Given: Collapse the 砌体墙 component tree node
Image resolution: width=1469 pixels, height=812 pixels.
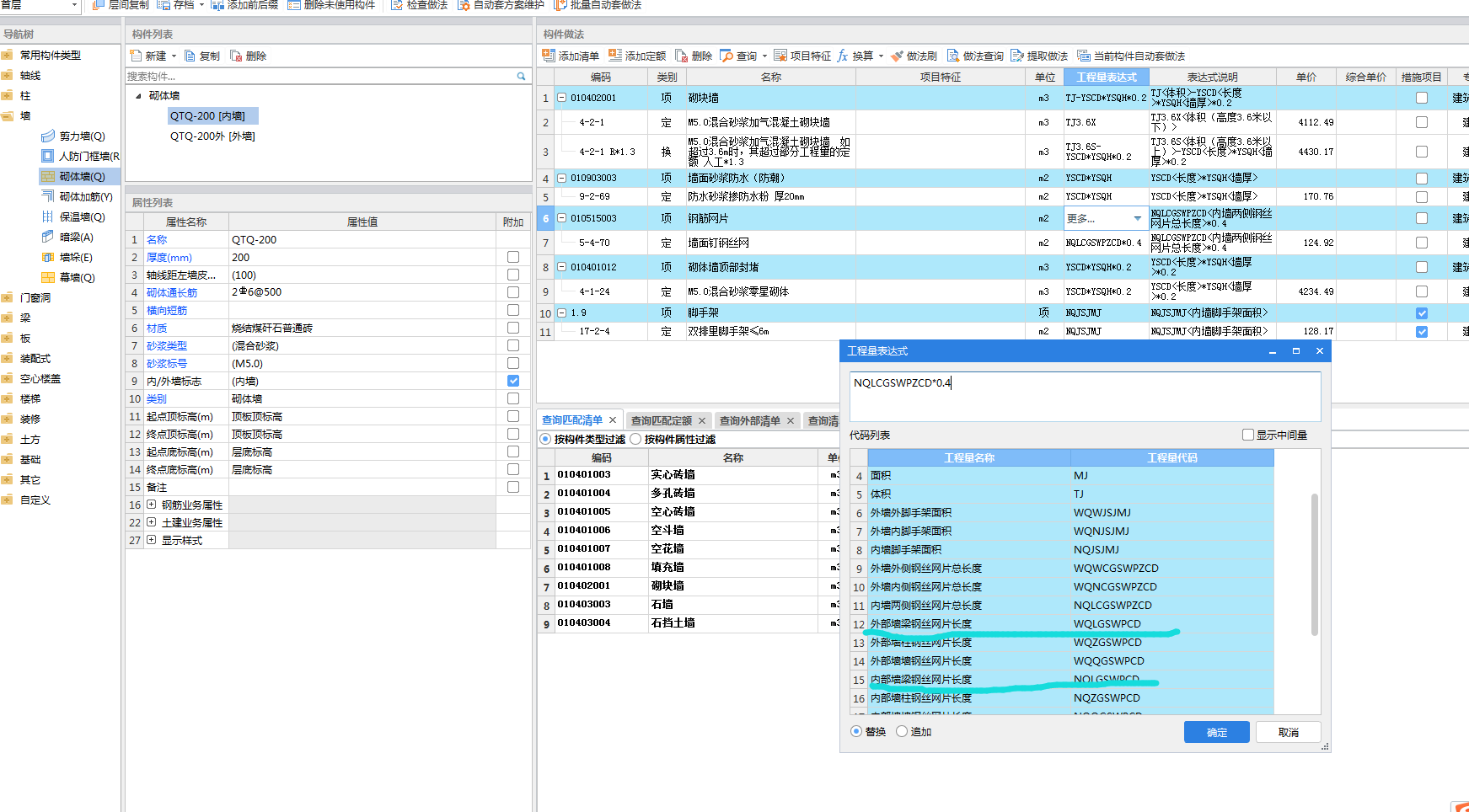Looking at the screenshot, I should pos(138,96).
